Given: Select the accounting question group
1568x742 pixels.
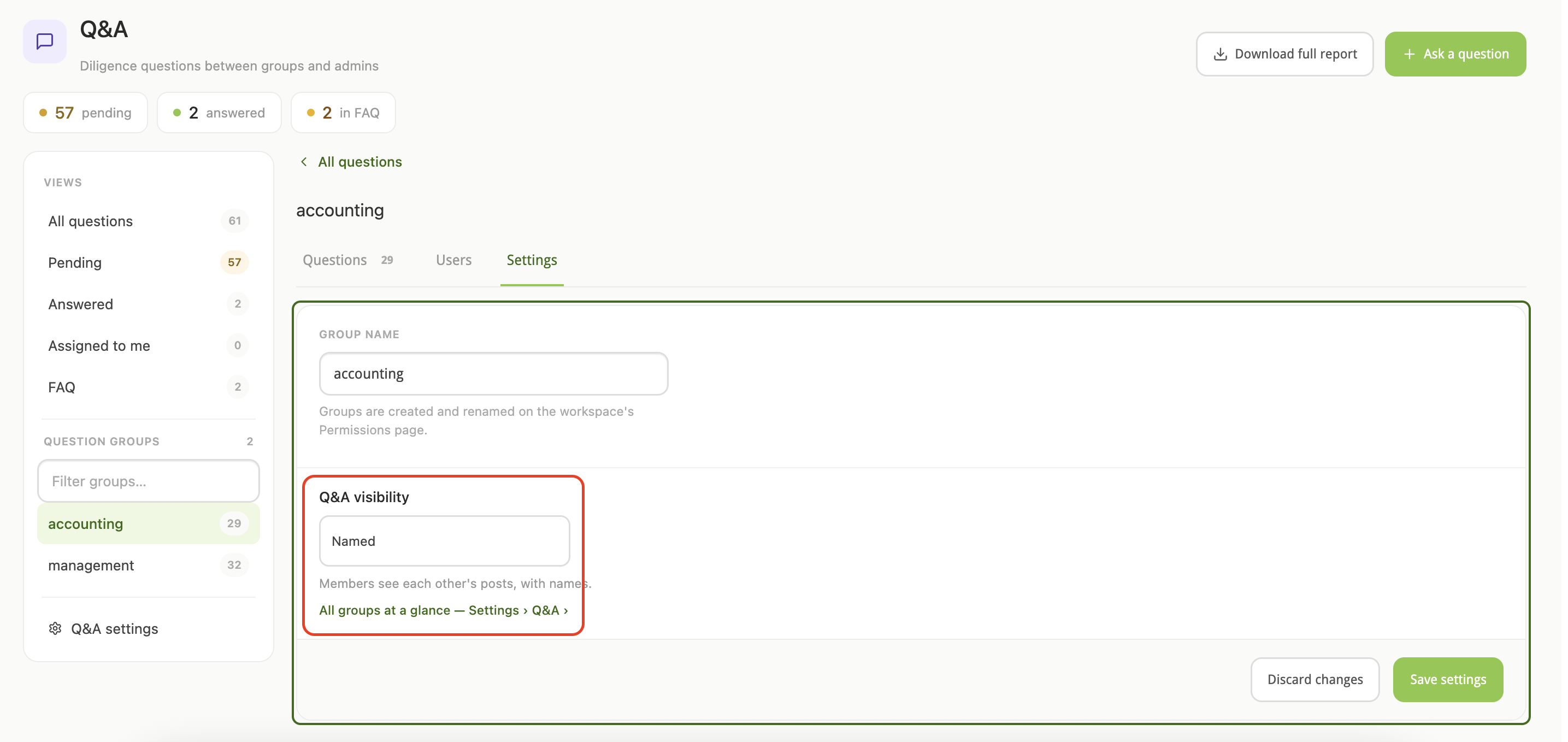Looking at the screenshot, I should pyautogui.click(x=148, y=523).
